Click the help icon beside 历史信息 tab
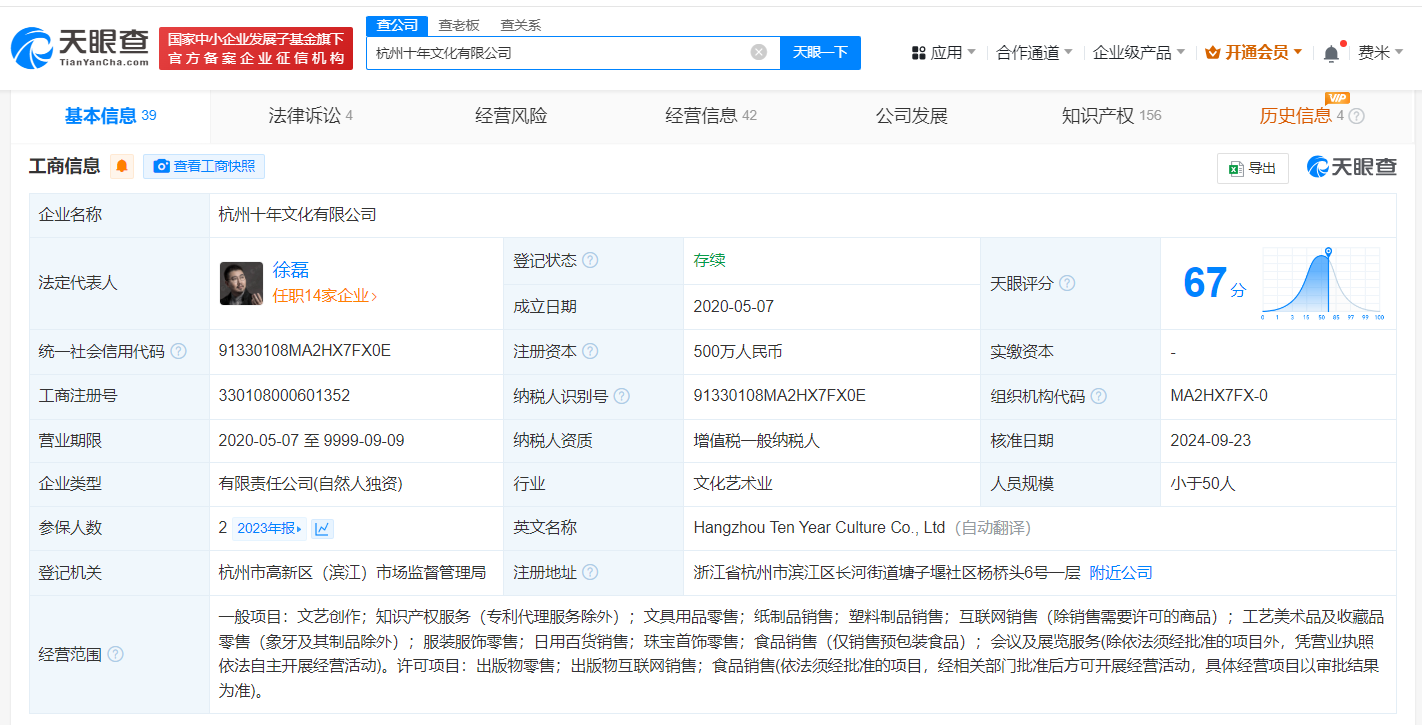This screenshot has height=725, width=1422. click(1356, 116)
